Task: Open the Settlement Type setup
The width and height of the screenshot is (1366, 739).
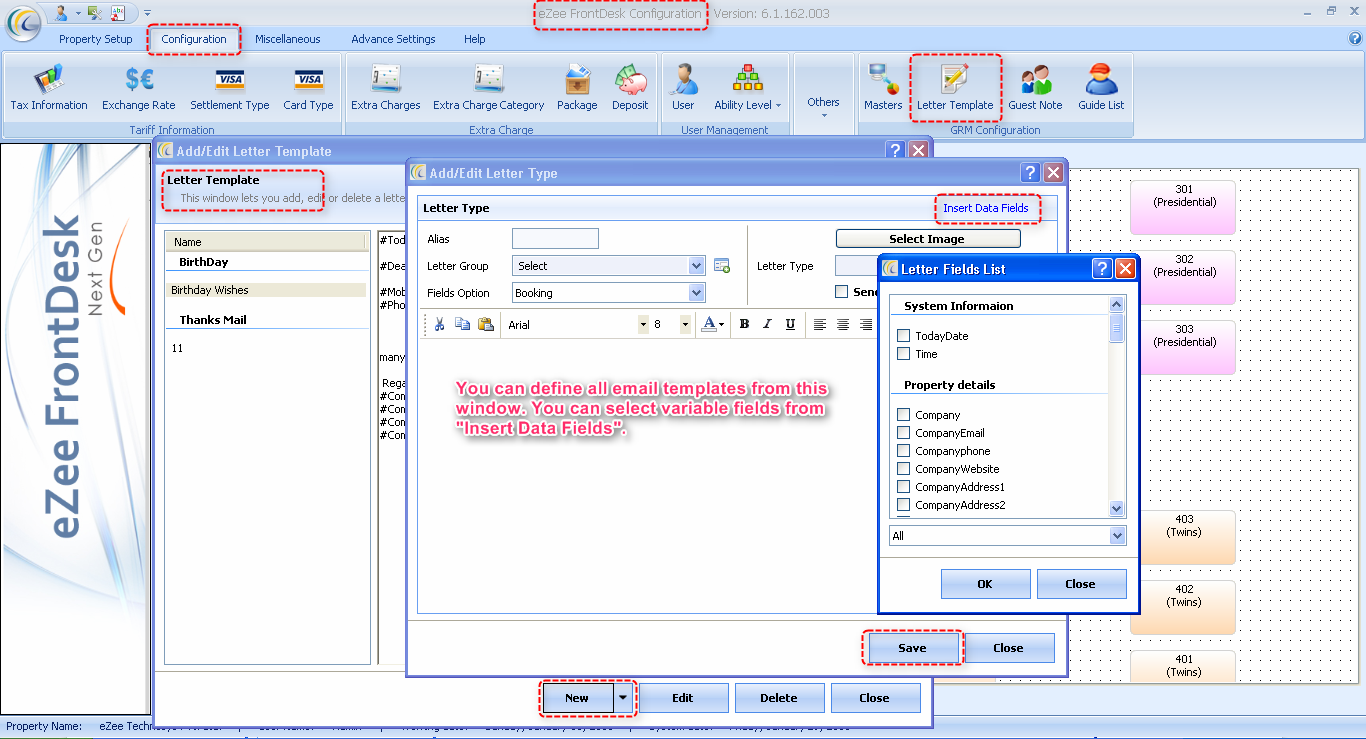Action: click(230, 87)
